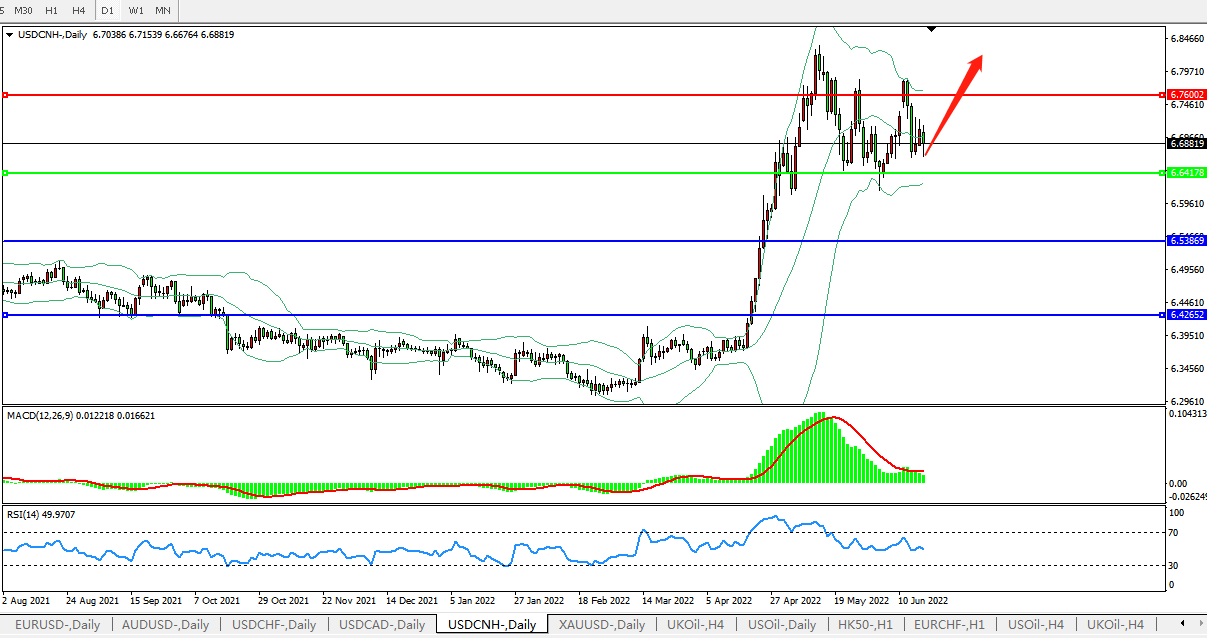Select the HK50-,H1 chart tab

click(x=866, y=625)
